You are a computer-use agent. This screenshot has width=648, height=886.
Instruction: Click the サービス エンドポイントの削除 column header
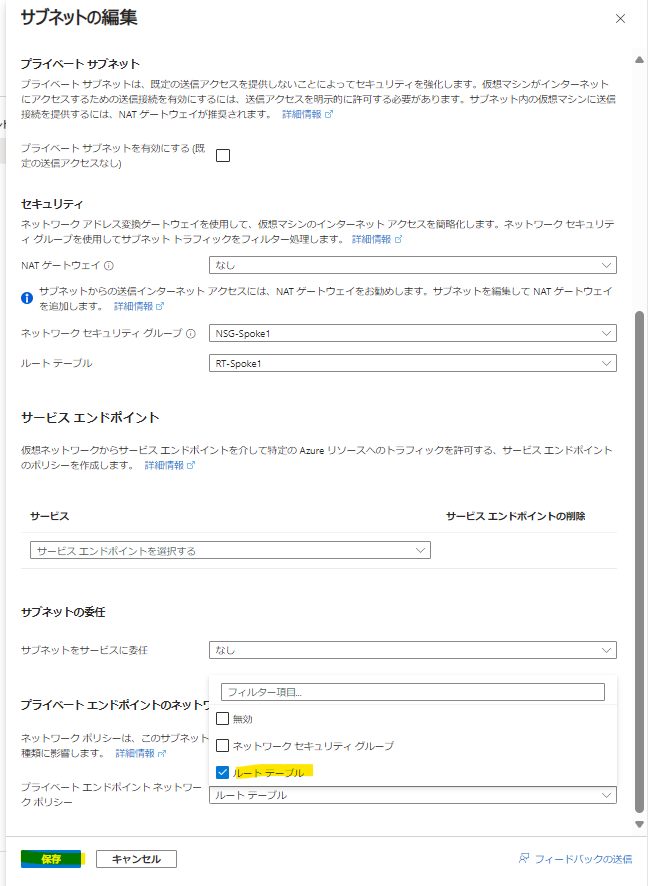[x=515, y=516]
